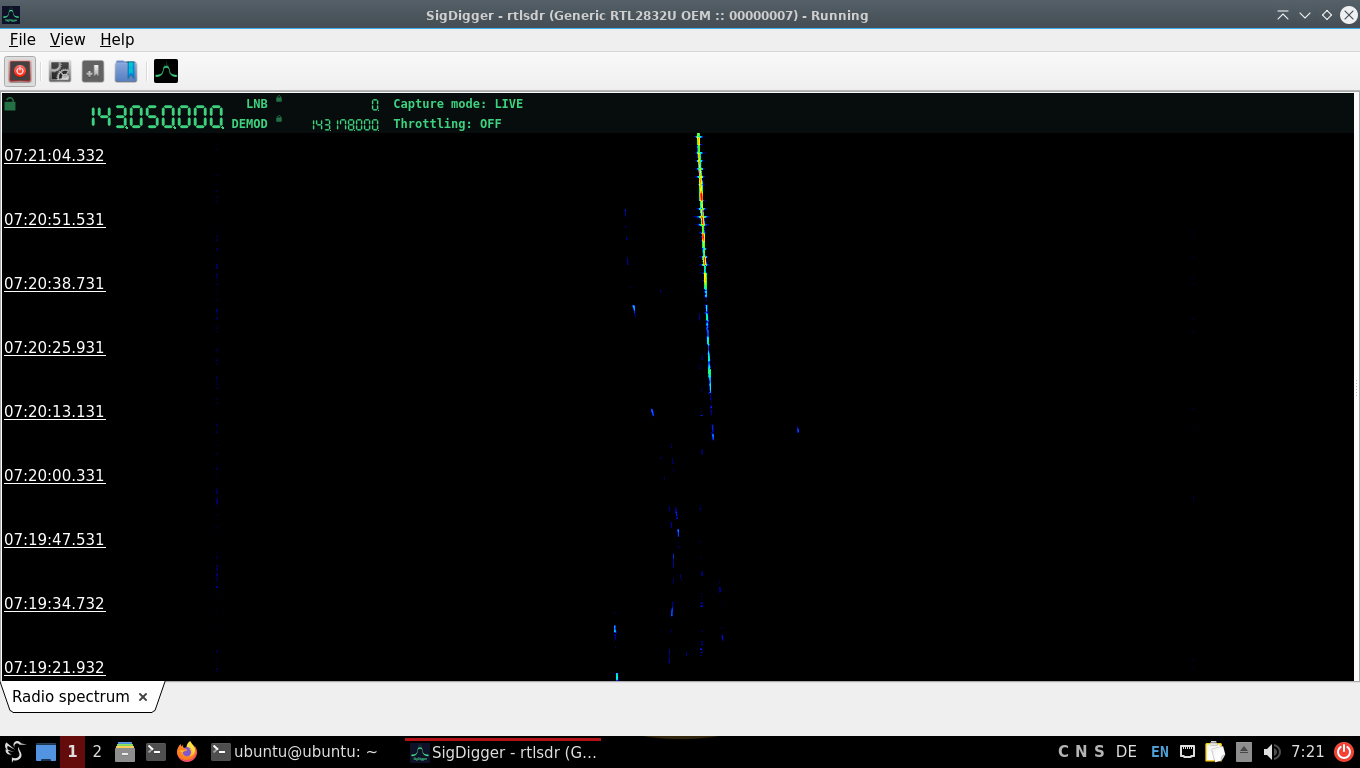This screenshot has height=768, width=1360.
Task: Open the device settings gear icon
Action: click(60, 71)
